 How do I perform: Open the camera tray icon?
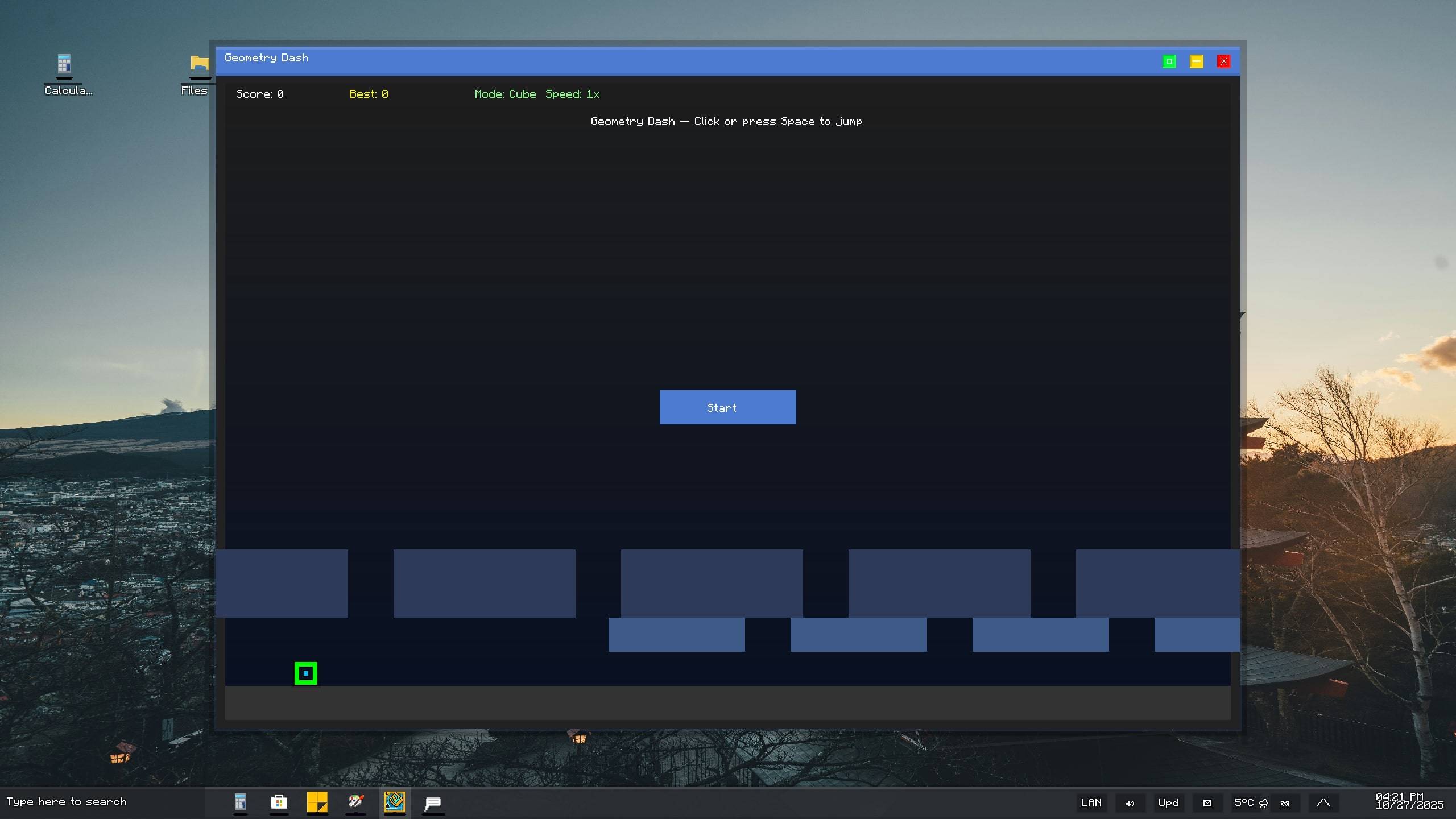click(x=1285, y=803)
